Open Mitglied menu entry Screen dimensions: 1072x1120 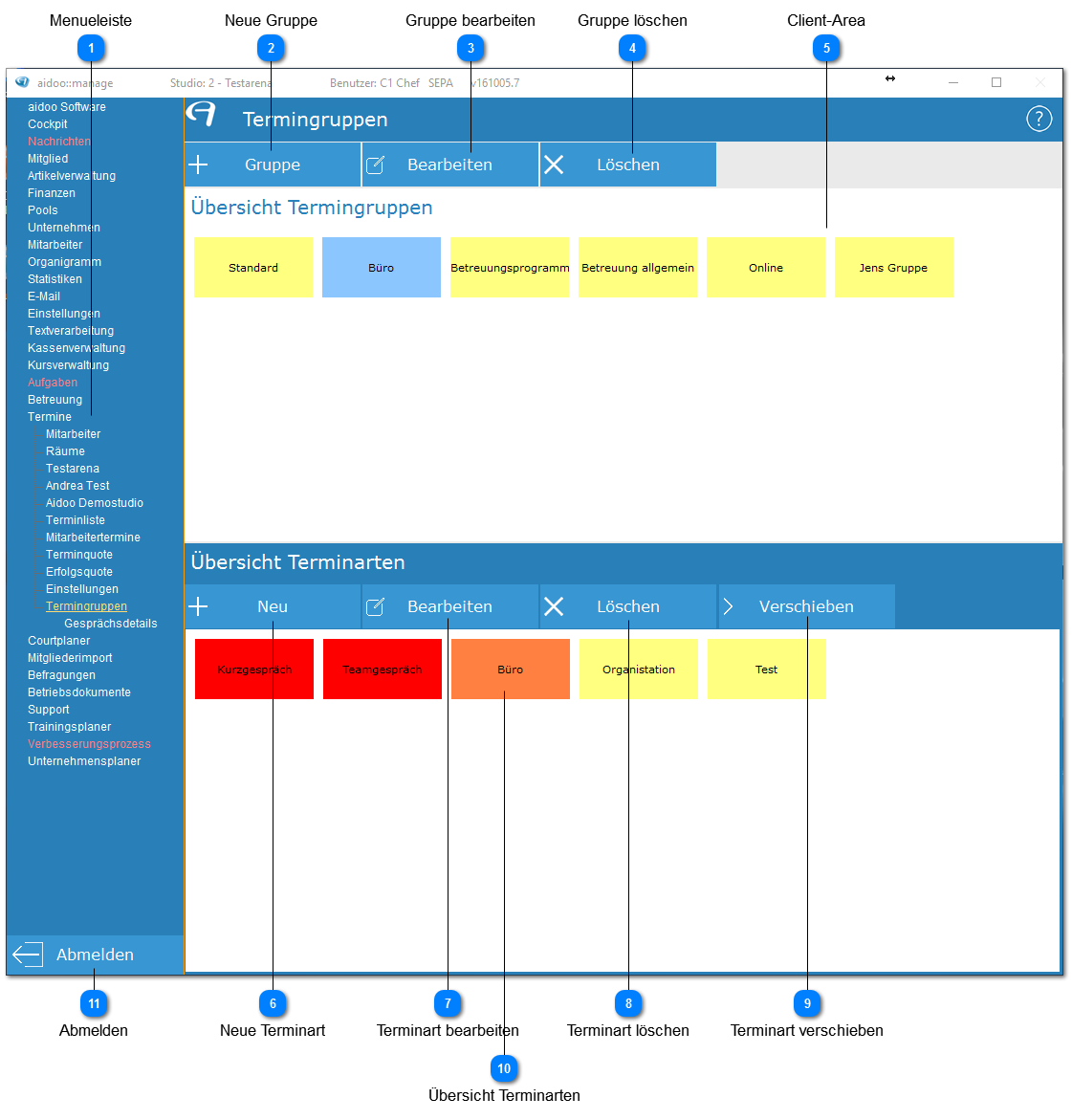click(48, 159)
